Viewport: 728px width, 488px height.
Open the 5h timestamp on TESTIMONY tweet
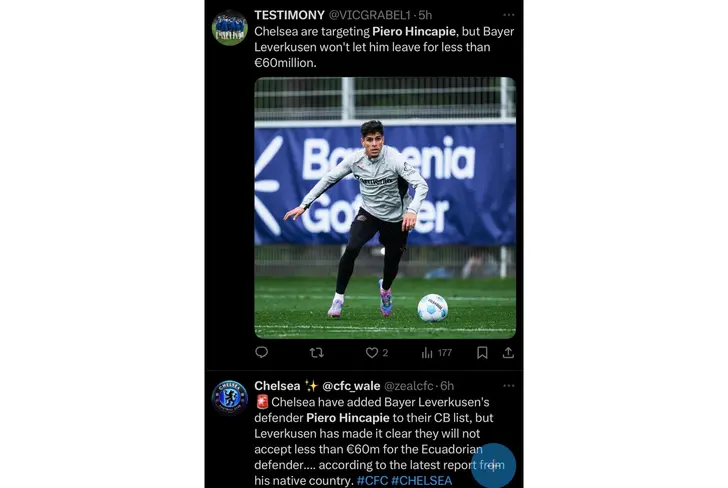point(425,15)
